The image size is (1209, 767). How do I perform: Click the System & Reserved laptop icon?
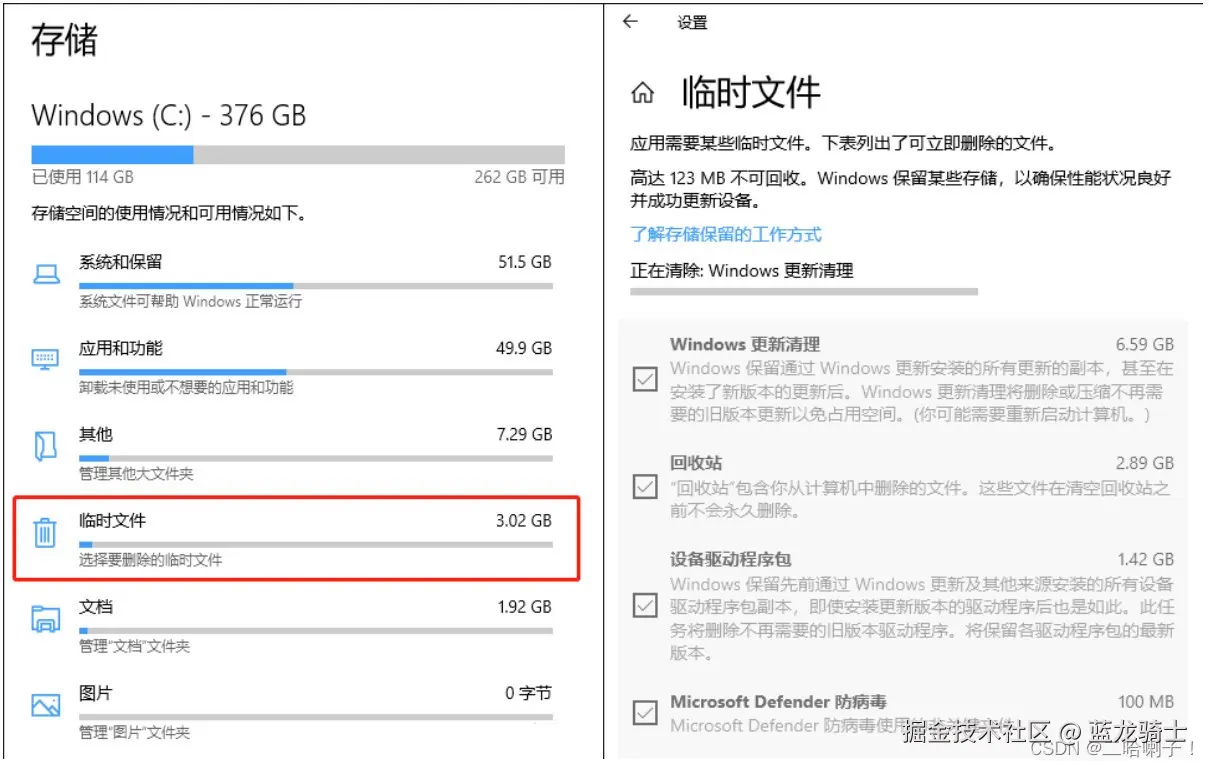pyautogui.click(x=46, y=273)
